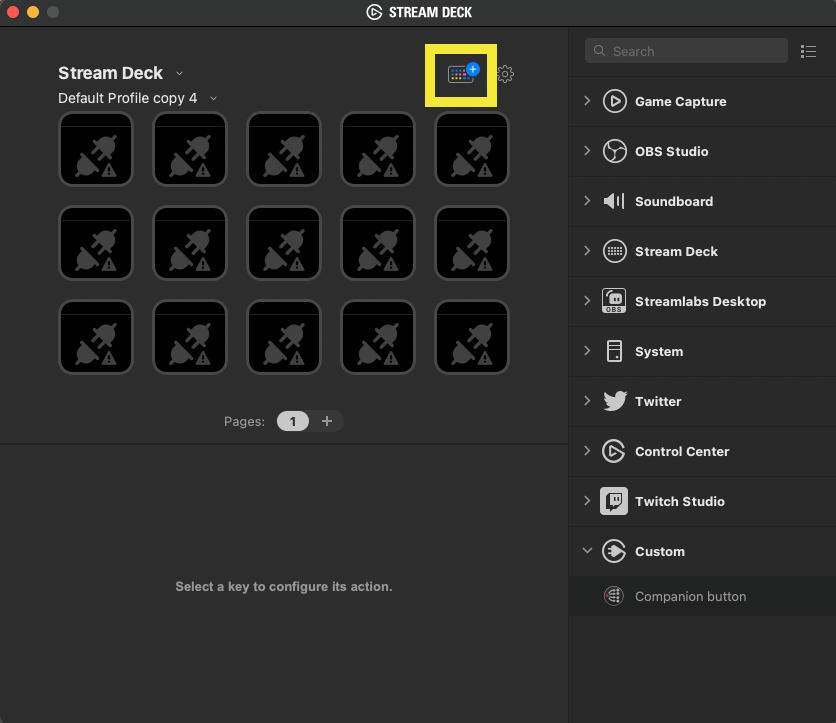Screen dimensions: 836x723
Task: Click the Custom label
Action: pyautogui.click(x=660, y=552)
